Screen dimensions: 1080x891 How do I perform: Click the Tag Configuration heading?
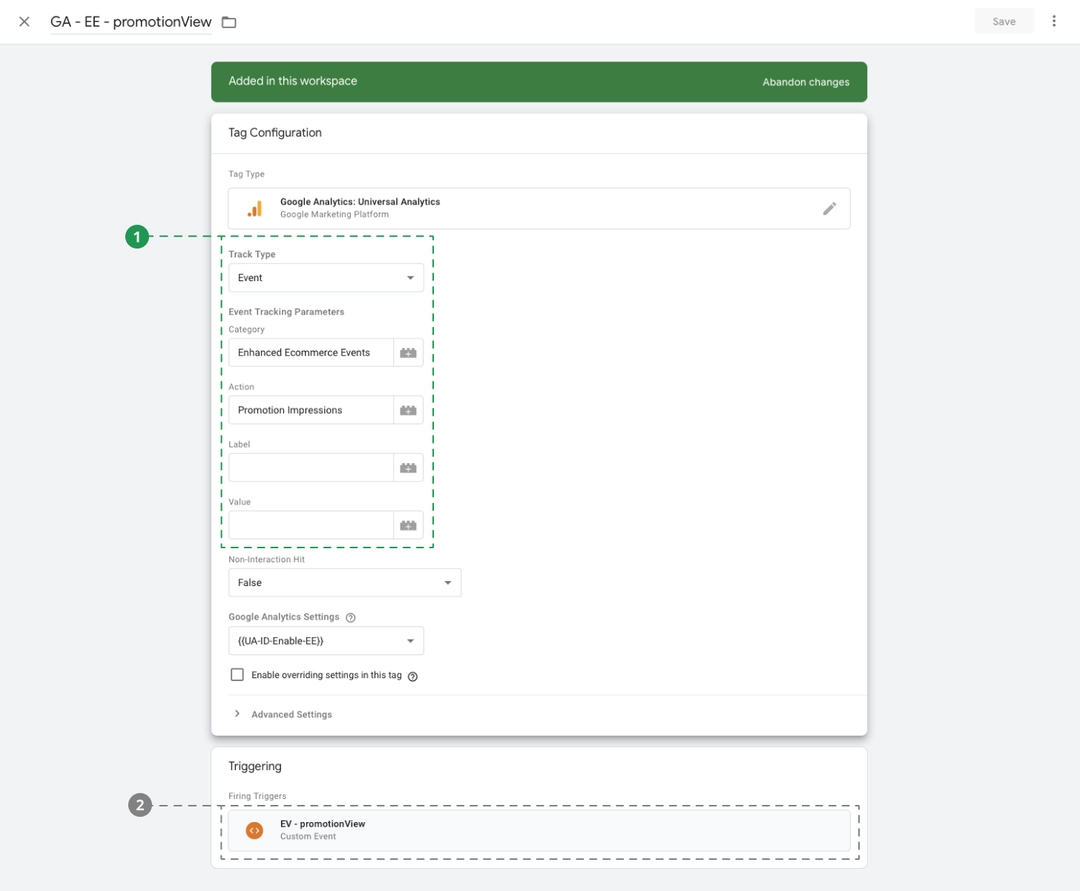[x=275, y=133]
